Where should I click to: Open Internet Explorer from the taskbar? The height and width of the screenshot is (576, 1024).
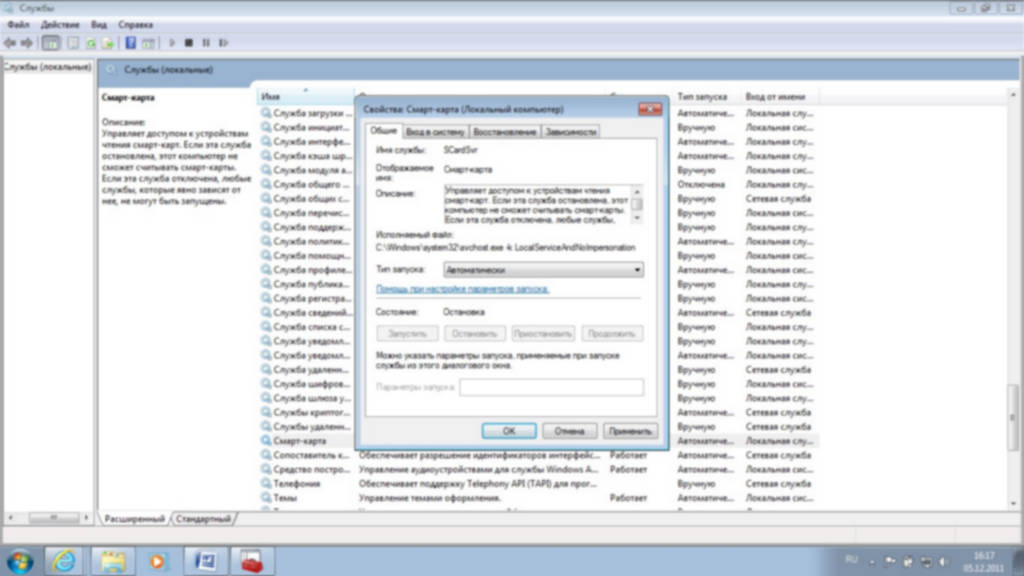pos(65,559)
